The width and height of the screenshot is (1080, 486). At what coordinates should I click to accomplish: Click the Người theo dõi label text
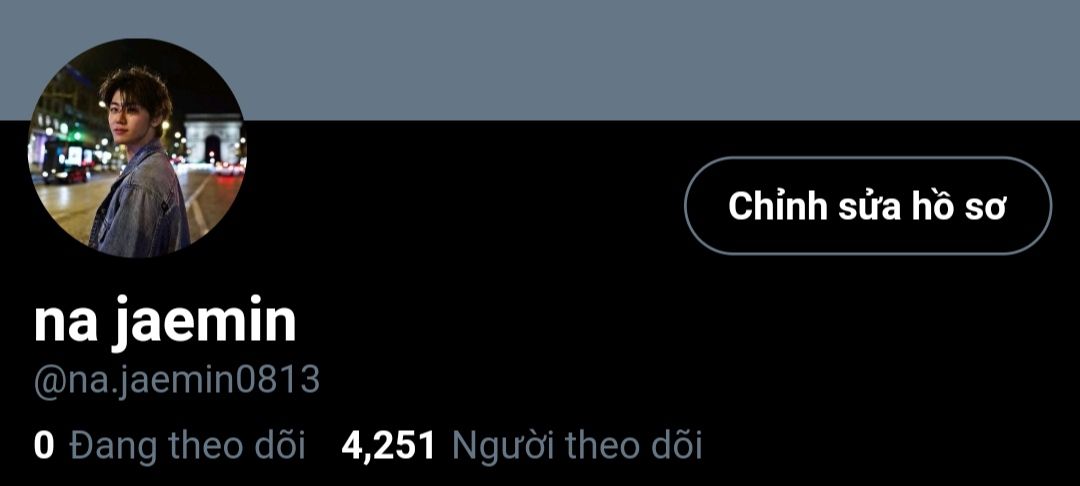[x=577, y=445]
